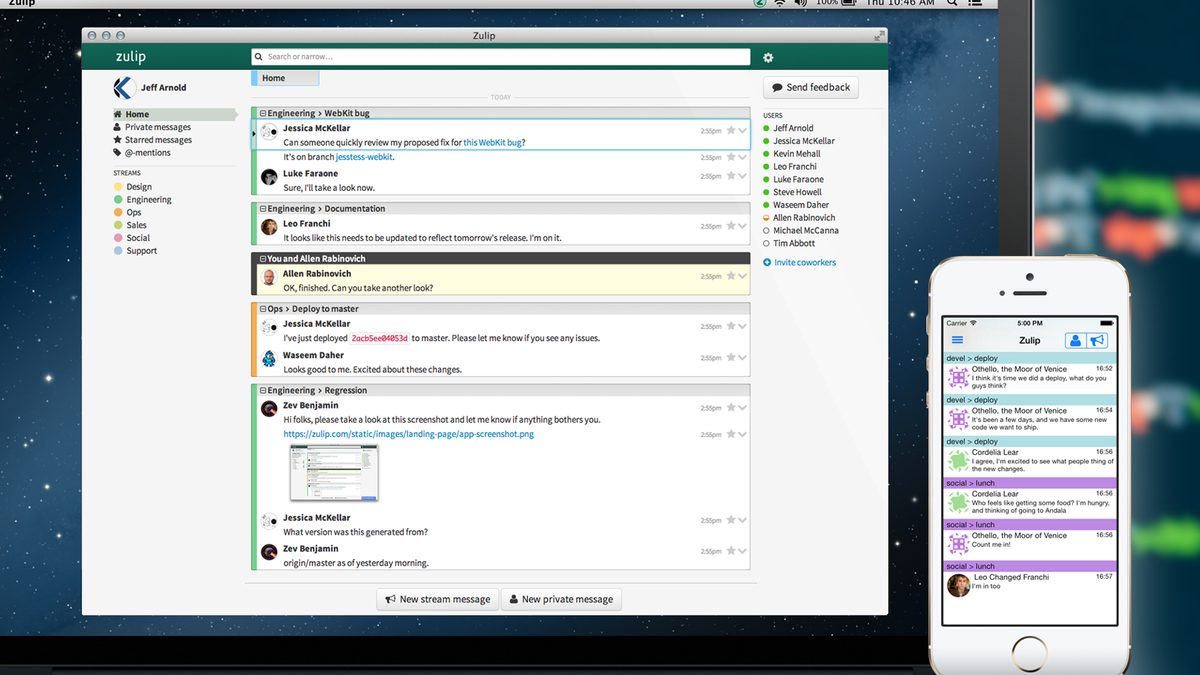The image size is (1200, 675).
Task: Open the app-screenshot.png URL link
Action: (x=408, y=435)
